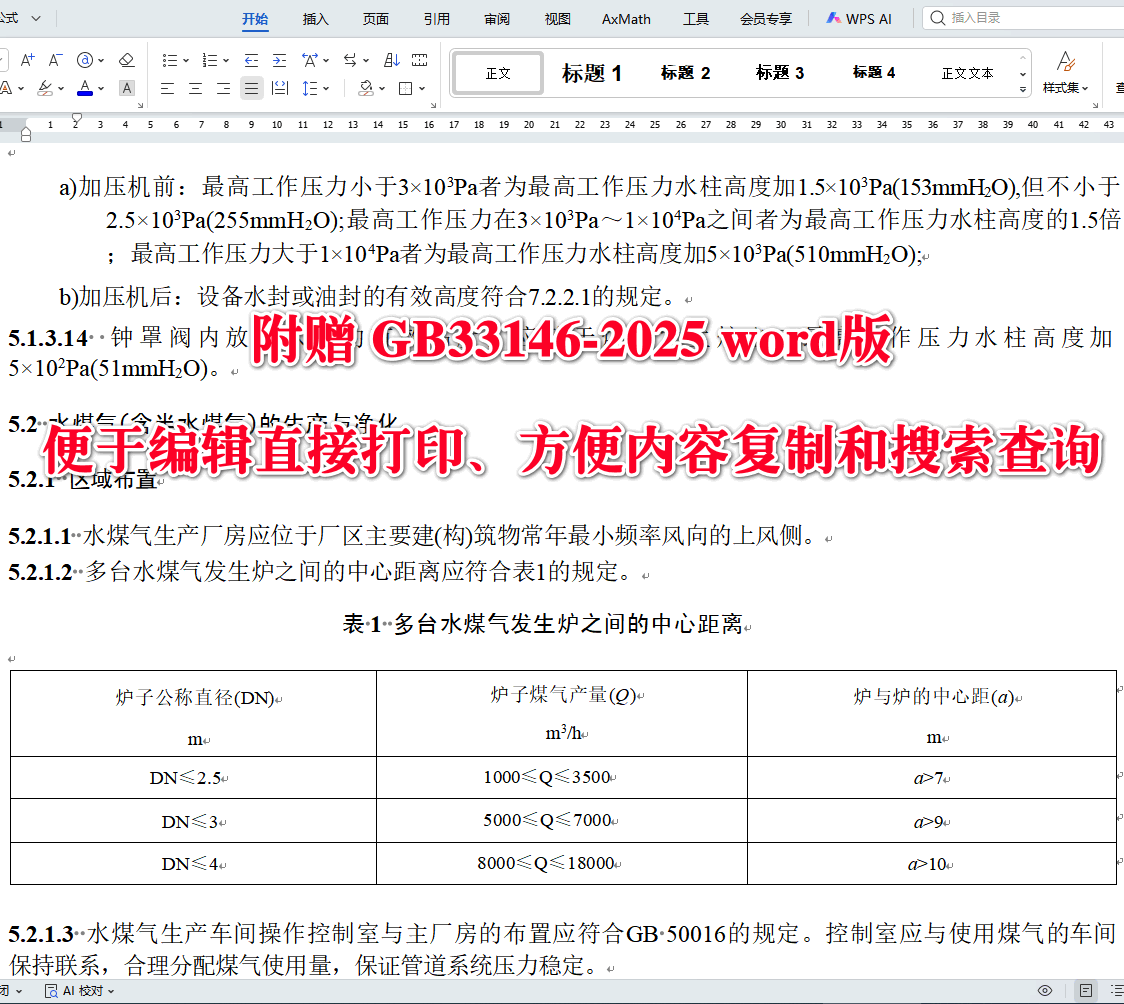This screenshot has height=1004, width=1124.
Task: Apply the numbered list icon
Action: click(211, 59)
